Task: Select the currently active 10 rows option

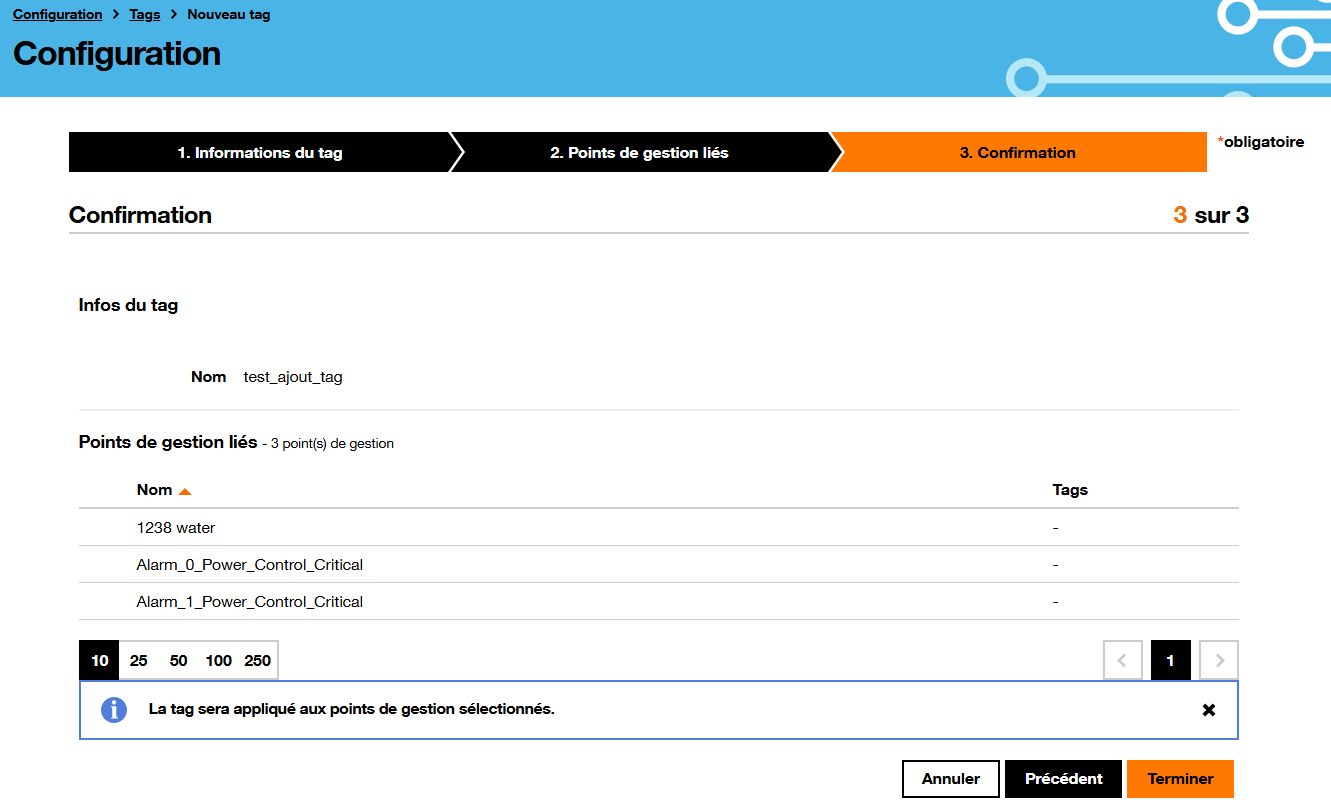Action: pos(98,660)
